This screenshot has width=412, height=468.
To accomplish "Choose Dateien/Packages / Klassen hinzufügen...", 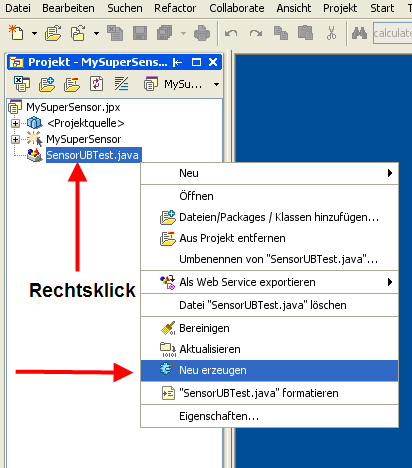I will coord(269,217).
